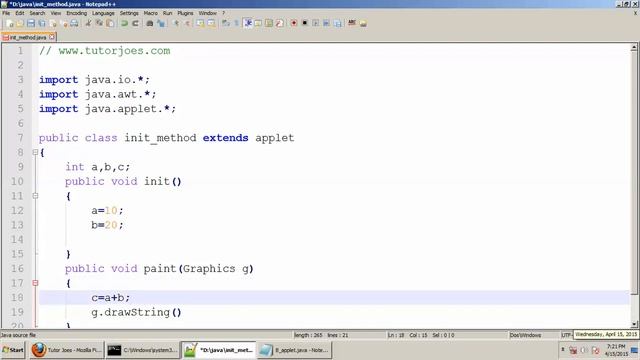Click Run macro multiple times icon
The width and height of the screenshot is (640, 360).
tap(326, 23)
